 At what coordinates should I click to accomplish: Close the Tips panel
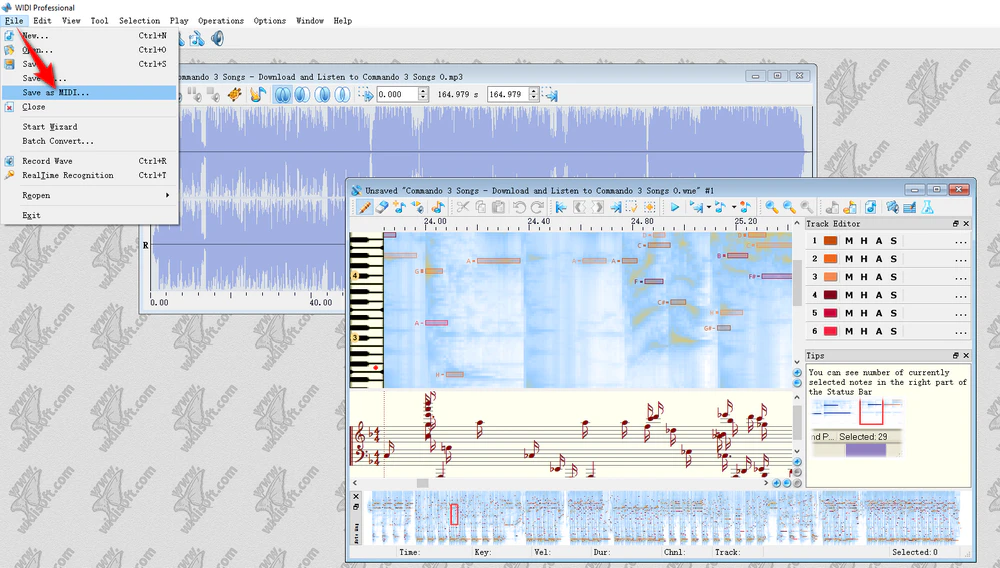966,356
